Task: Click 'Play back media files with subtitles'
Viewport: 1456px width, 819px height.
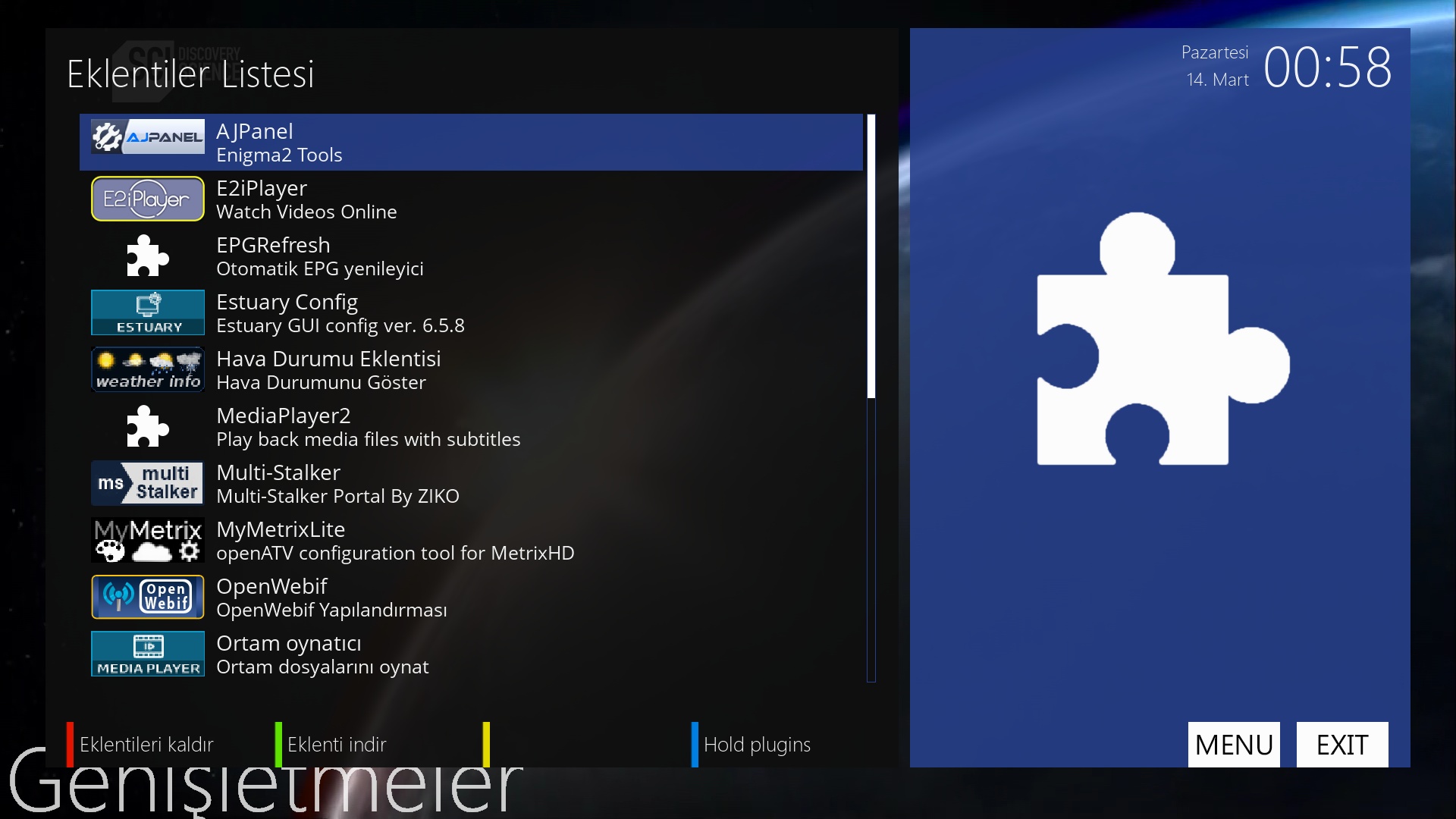Action: [369, 439]
